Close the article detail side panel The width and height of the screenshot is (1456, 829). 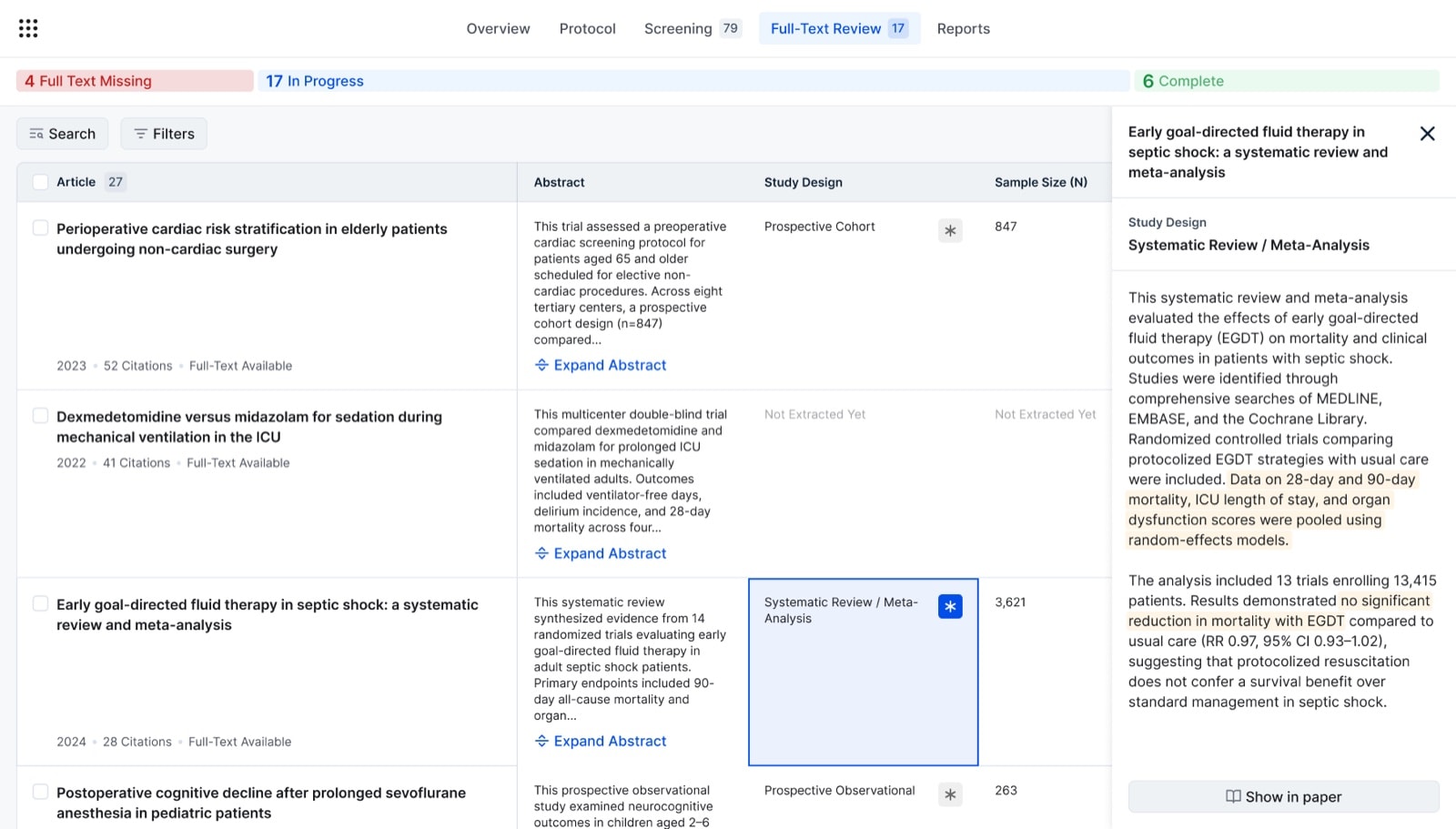(x=1427, y=134)
